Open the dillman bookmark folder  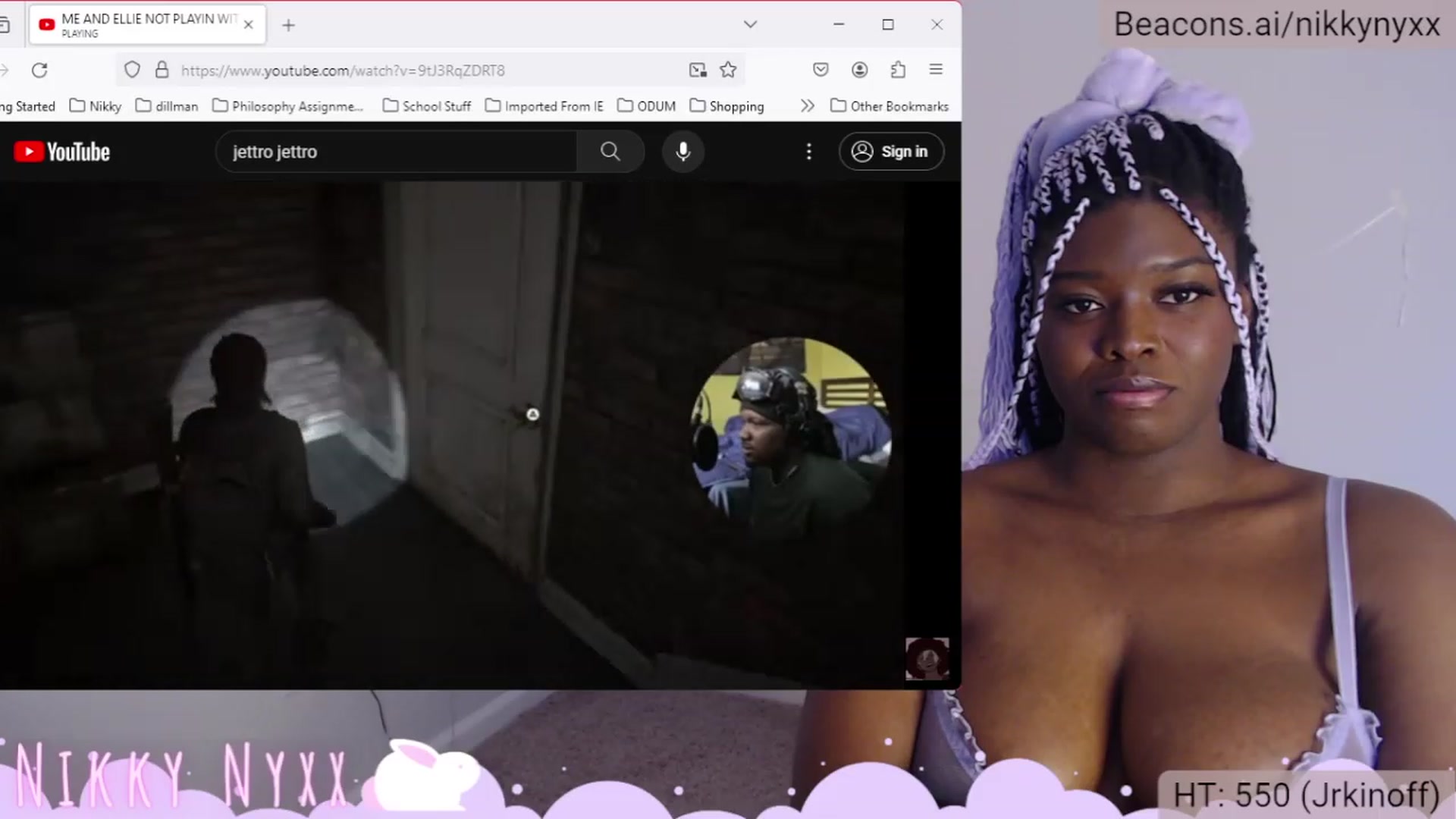pos(167,106)
